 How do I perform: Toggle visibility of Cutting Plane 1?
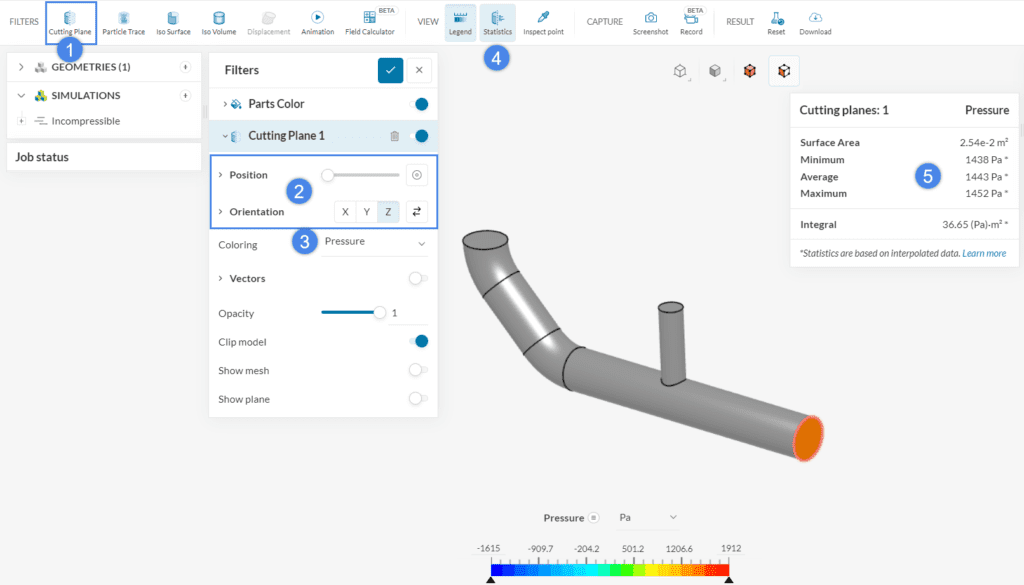tap(420, 135)
